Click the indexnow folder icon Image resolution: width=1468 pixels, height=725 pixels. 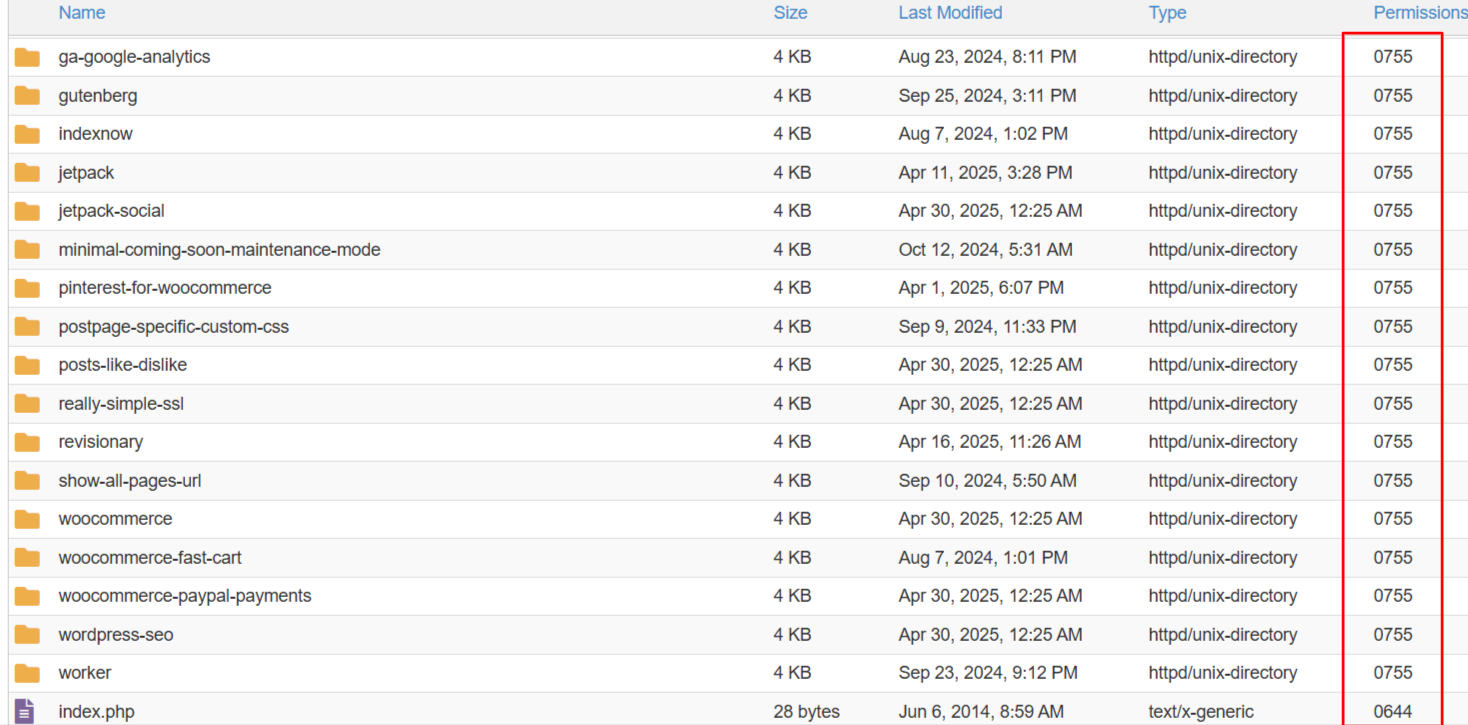click(x=27, y=134)
